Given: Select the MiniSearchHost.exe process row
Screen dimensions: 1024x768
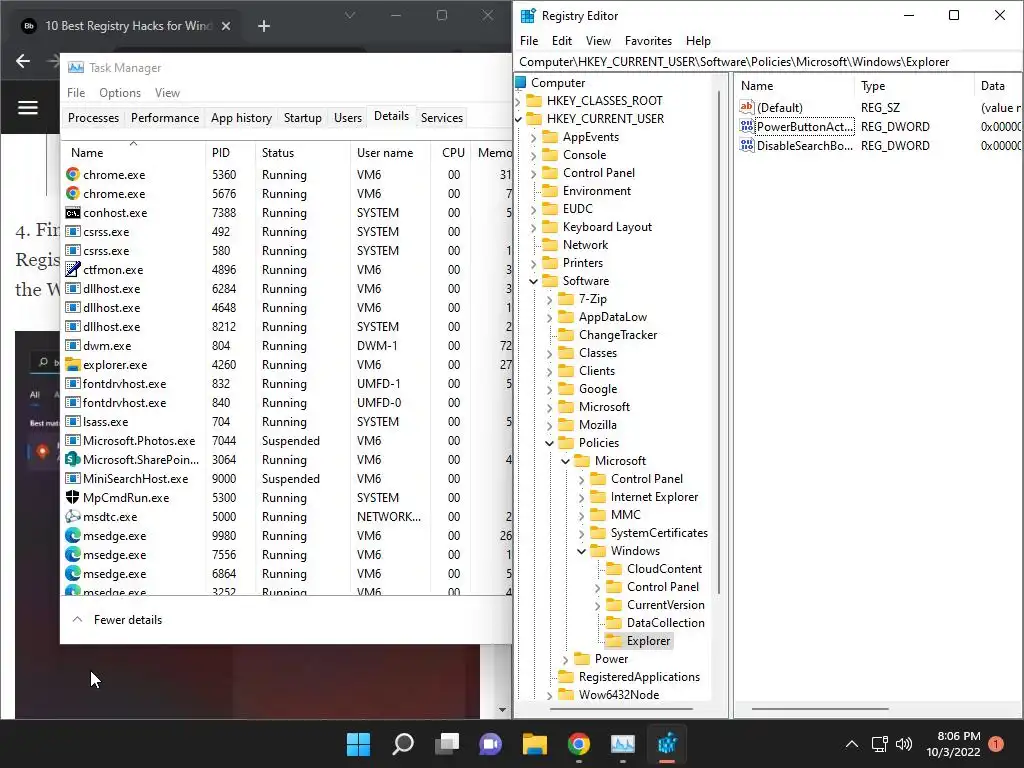Looking at the screenshot, I should [x=287, y=479].
